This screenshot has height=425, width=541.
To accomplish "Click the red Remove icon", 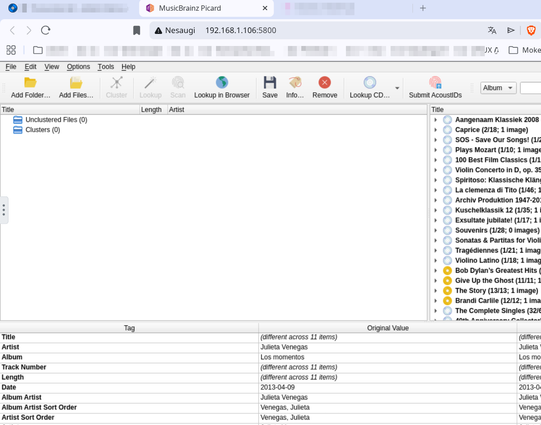I will pos(324,83).
